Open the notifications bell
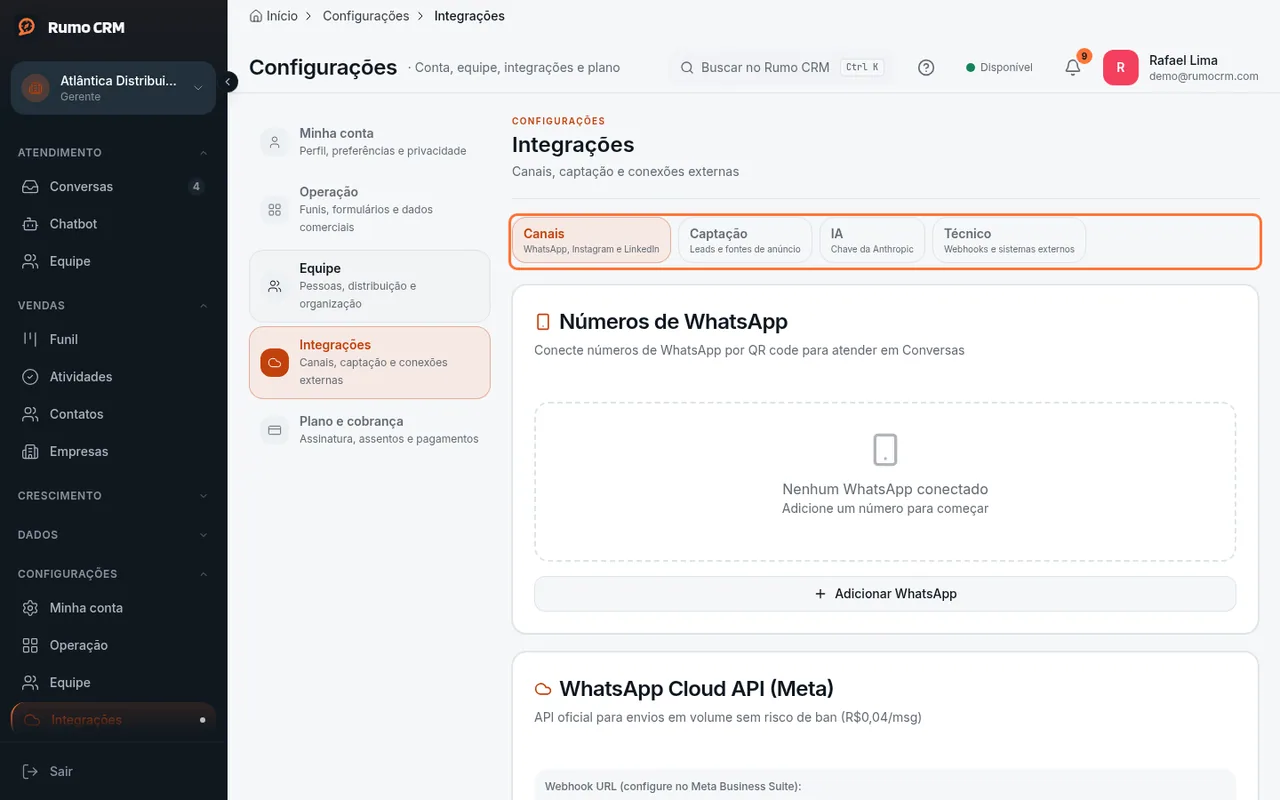This screenshot has height=800, width=1280. pyautogui.click(x=1073, y=67)
